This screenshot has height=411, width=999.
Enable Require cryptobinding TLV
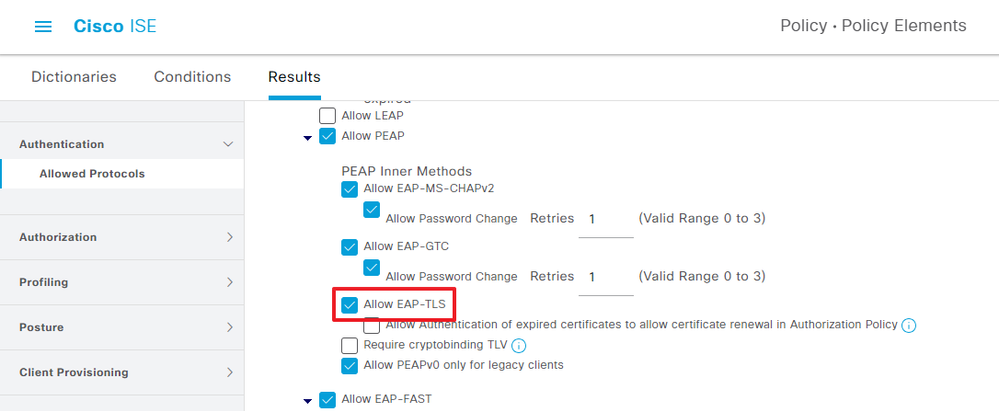tap(349, 346)
